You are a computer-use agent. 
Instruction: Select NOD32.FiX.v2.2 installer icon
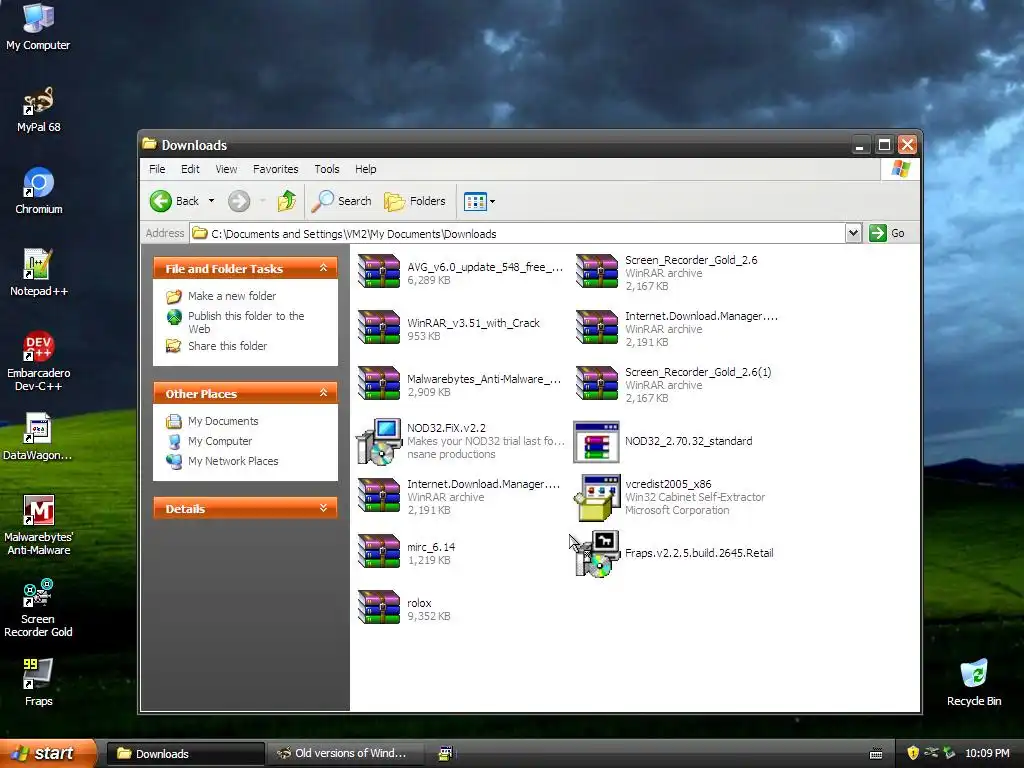(379, 441)
